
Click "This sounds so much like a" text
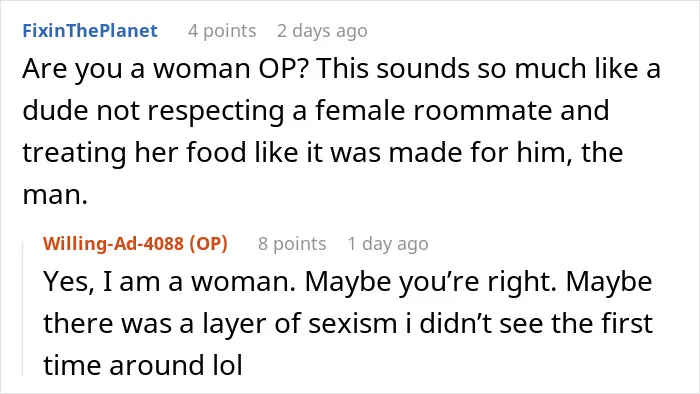pos(489,69)
